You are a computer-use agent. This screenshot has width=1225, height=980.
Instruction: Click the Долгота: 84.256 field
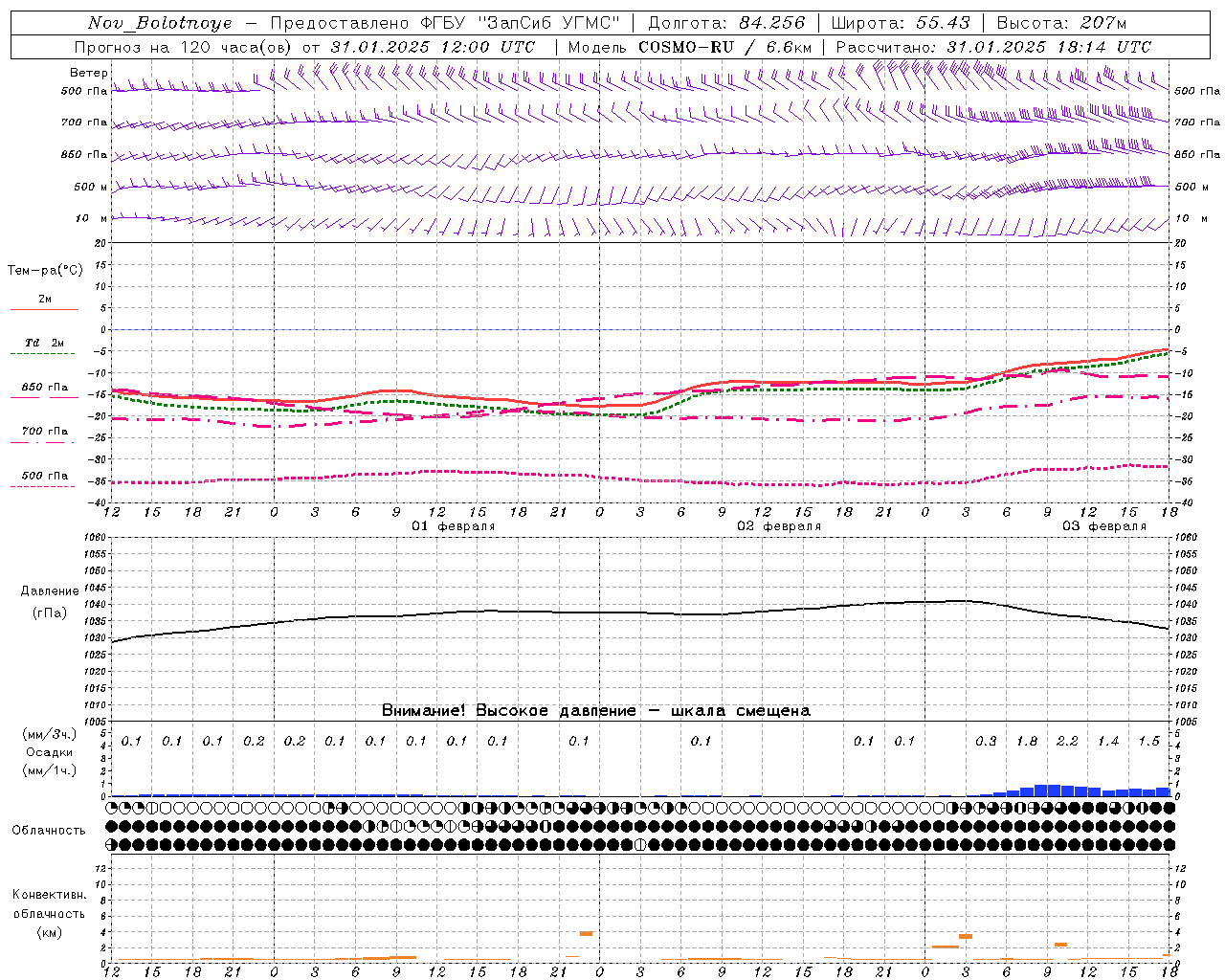[x=726, y=23]
